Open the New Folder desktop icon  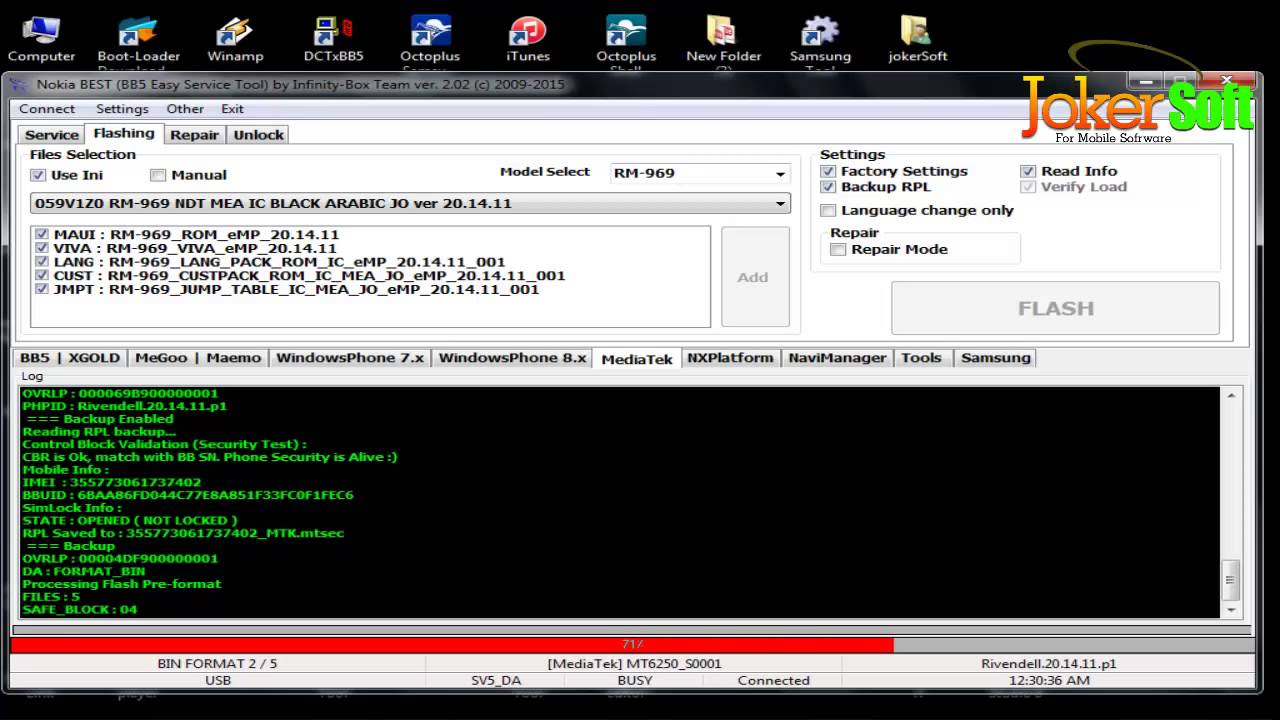point(723,38)
